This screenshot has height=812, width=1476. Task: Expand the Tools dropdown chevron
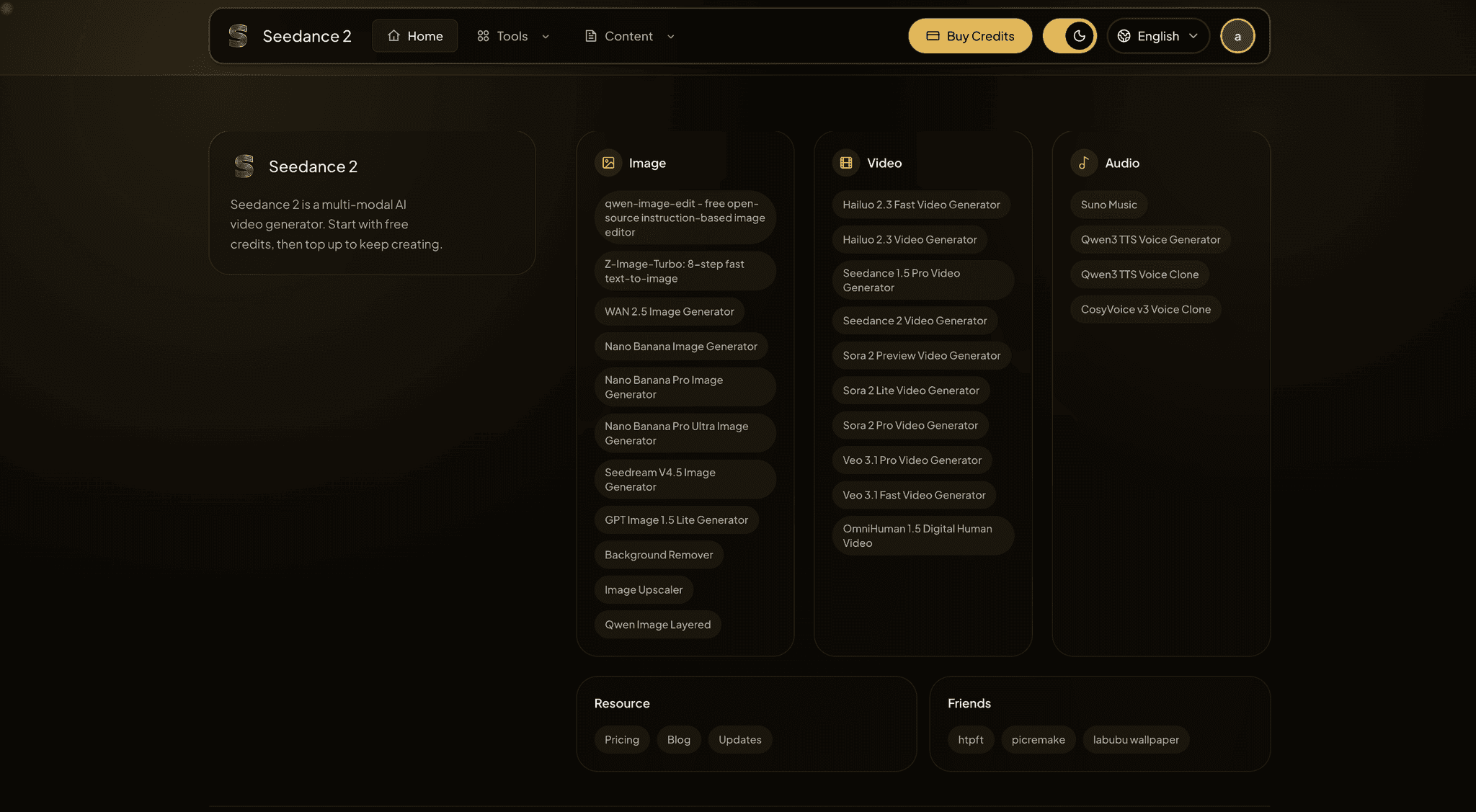[546, 37]
